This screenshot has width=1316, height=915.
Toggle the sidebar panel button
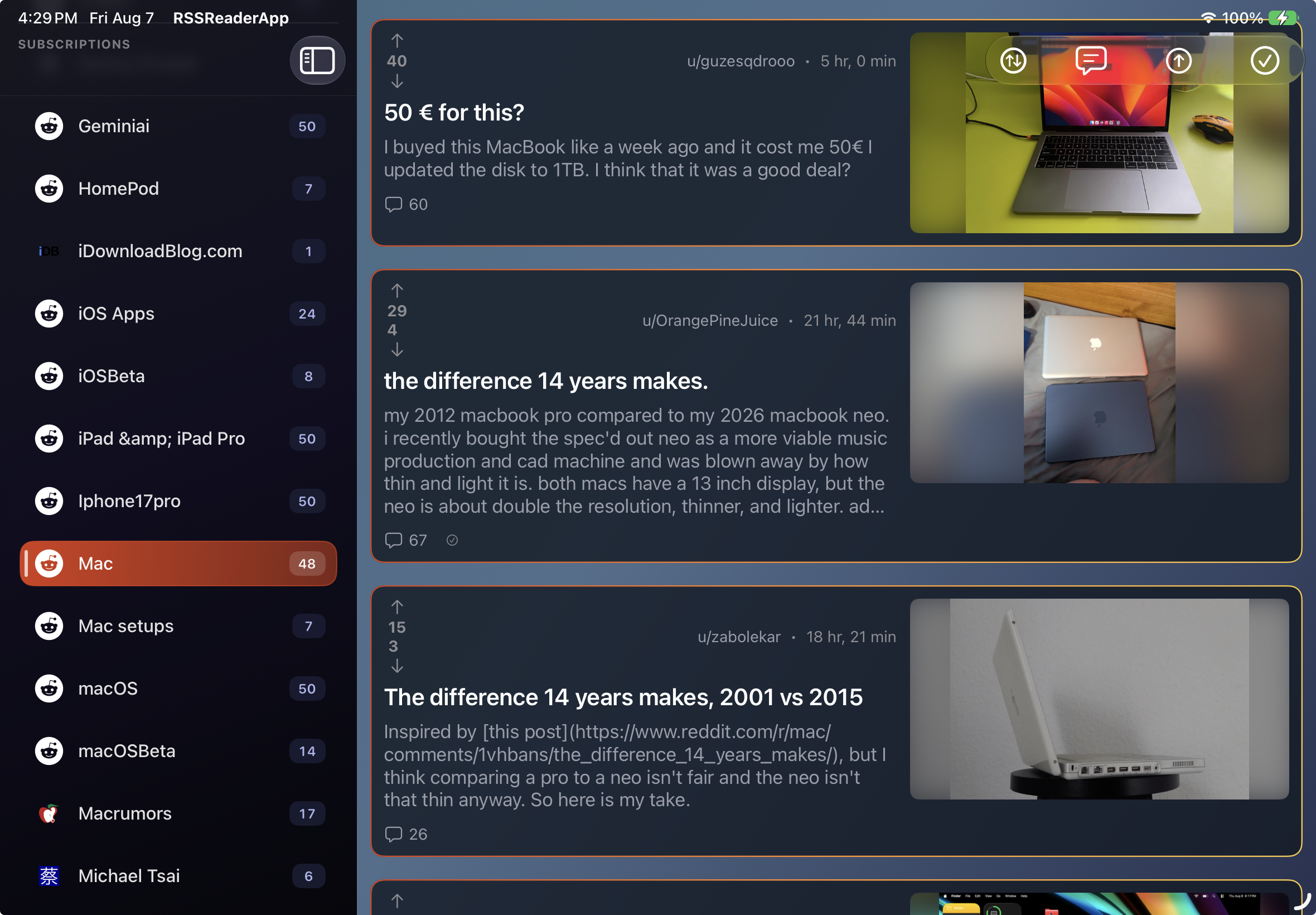click(x=317, y=61)
